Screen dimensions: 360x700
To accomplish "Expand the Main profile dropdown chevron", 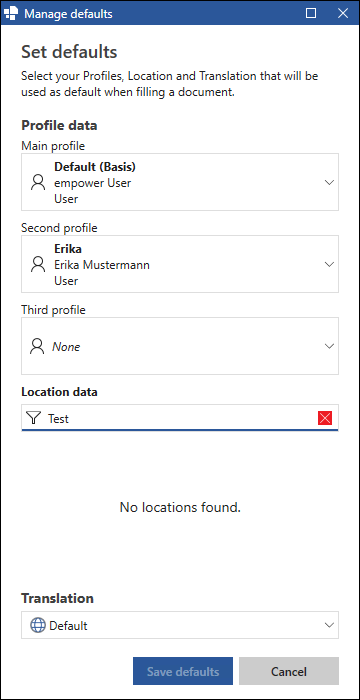I will click(x=329, y=182).
